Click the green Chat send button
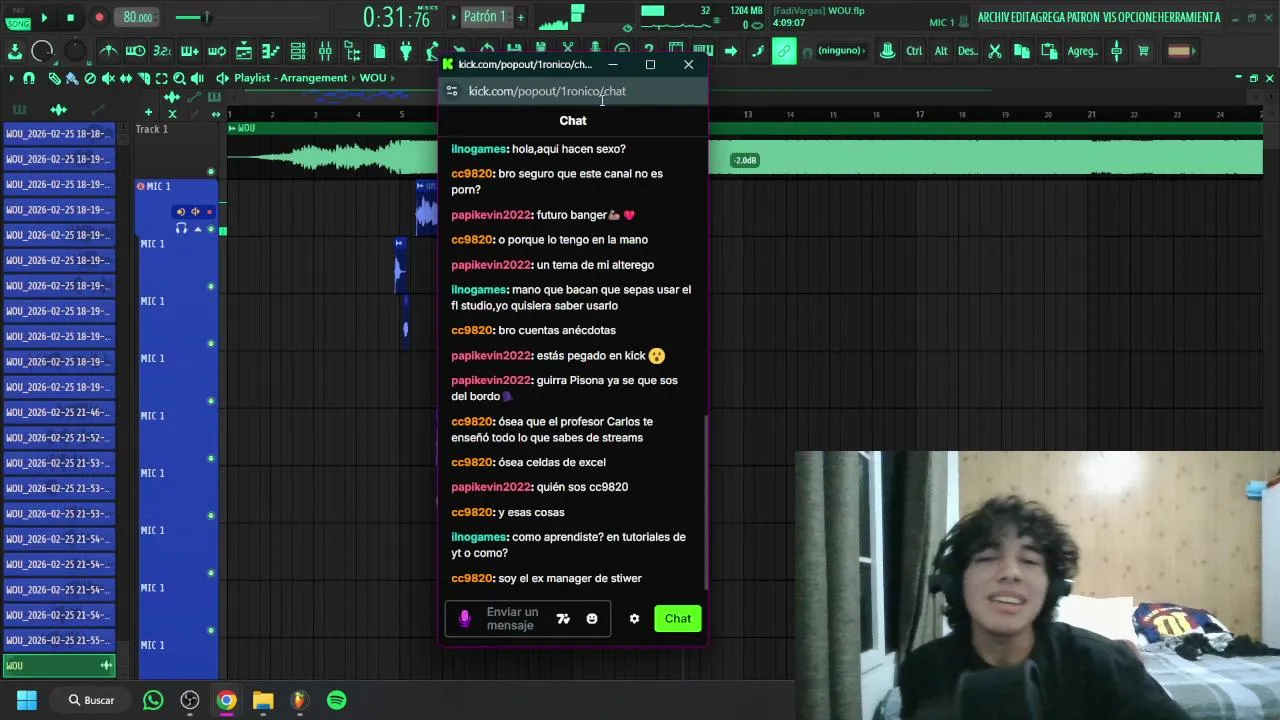 click(x=678, y=619)
